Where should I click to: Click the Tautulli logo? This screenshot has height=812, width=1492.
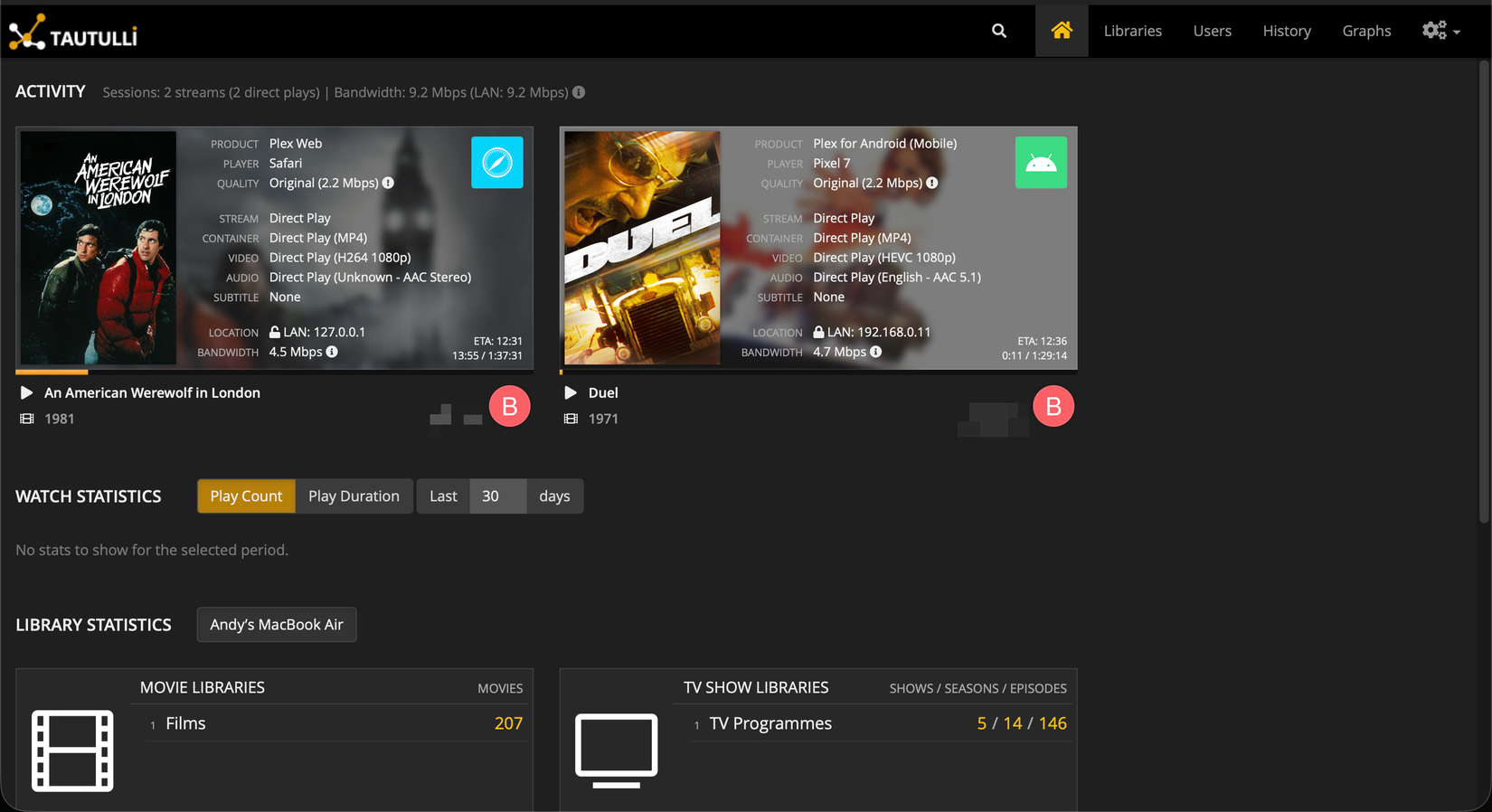click(73, 33)
